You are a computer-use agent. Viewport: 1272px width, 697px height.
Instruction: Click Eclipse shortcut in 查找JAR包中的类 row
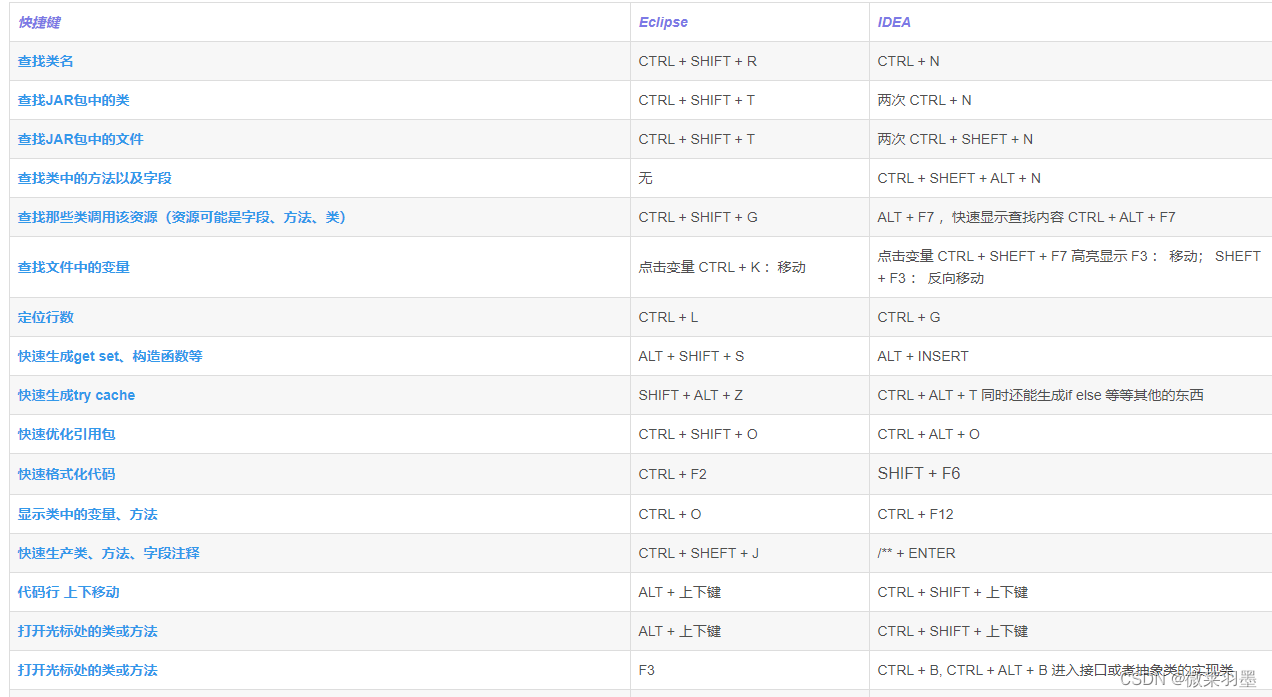pos(697,100)
